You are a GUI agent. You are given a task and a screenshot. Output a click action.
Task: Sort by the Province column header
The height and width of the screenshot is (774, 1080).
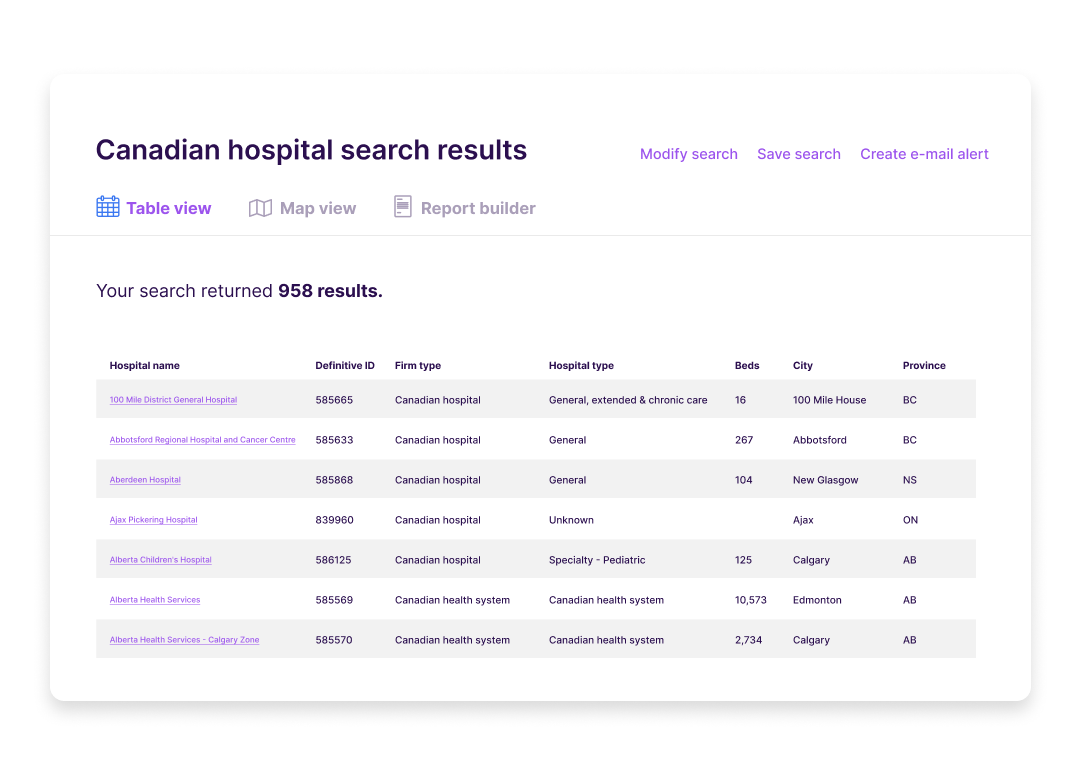924,366
